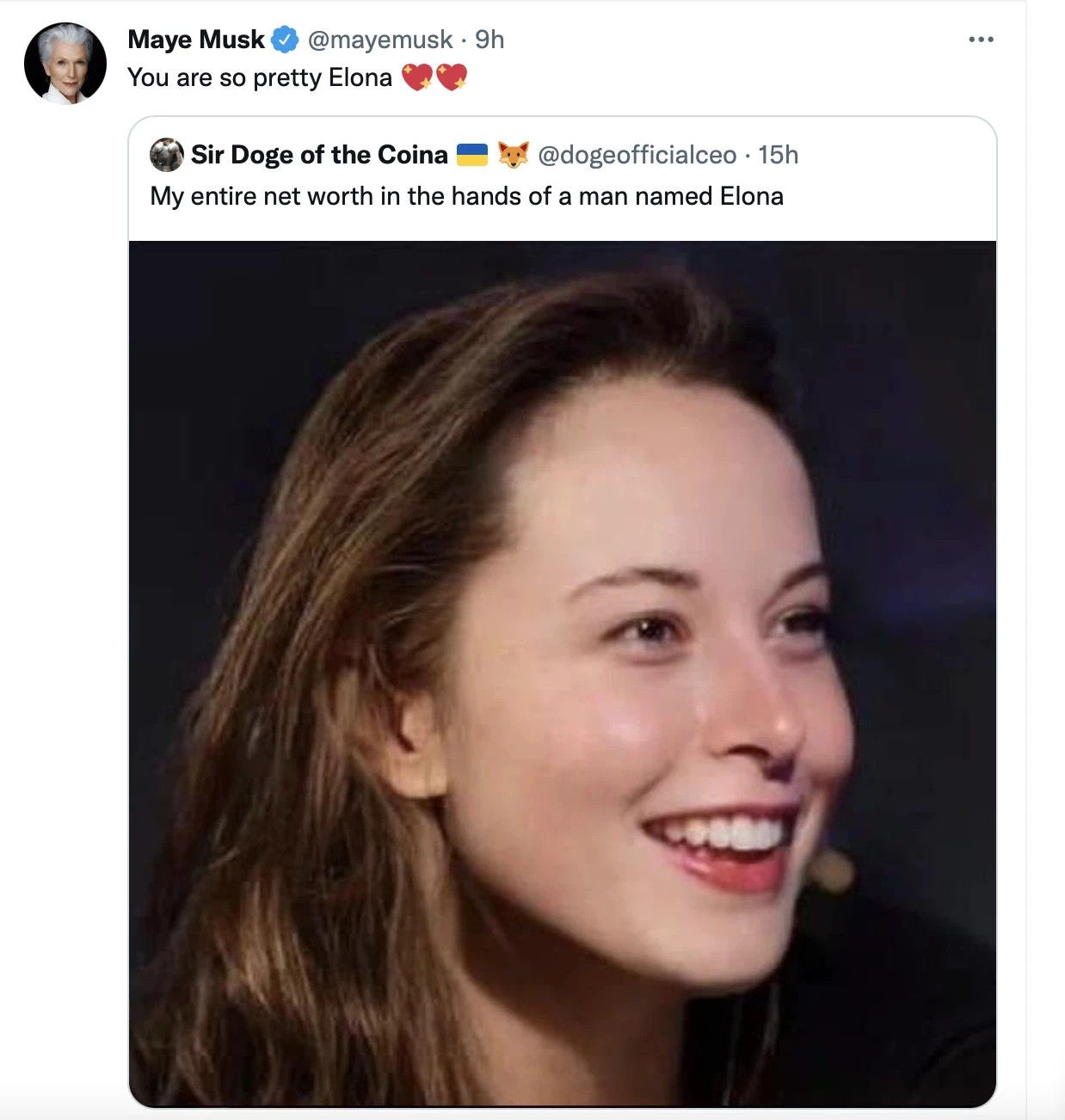The width and height of the screenshot is (1065, 1120).
Task: Click the second sparkling heart emoji
Action: (x=452, y=77)
